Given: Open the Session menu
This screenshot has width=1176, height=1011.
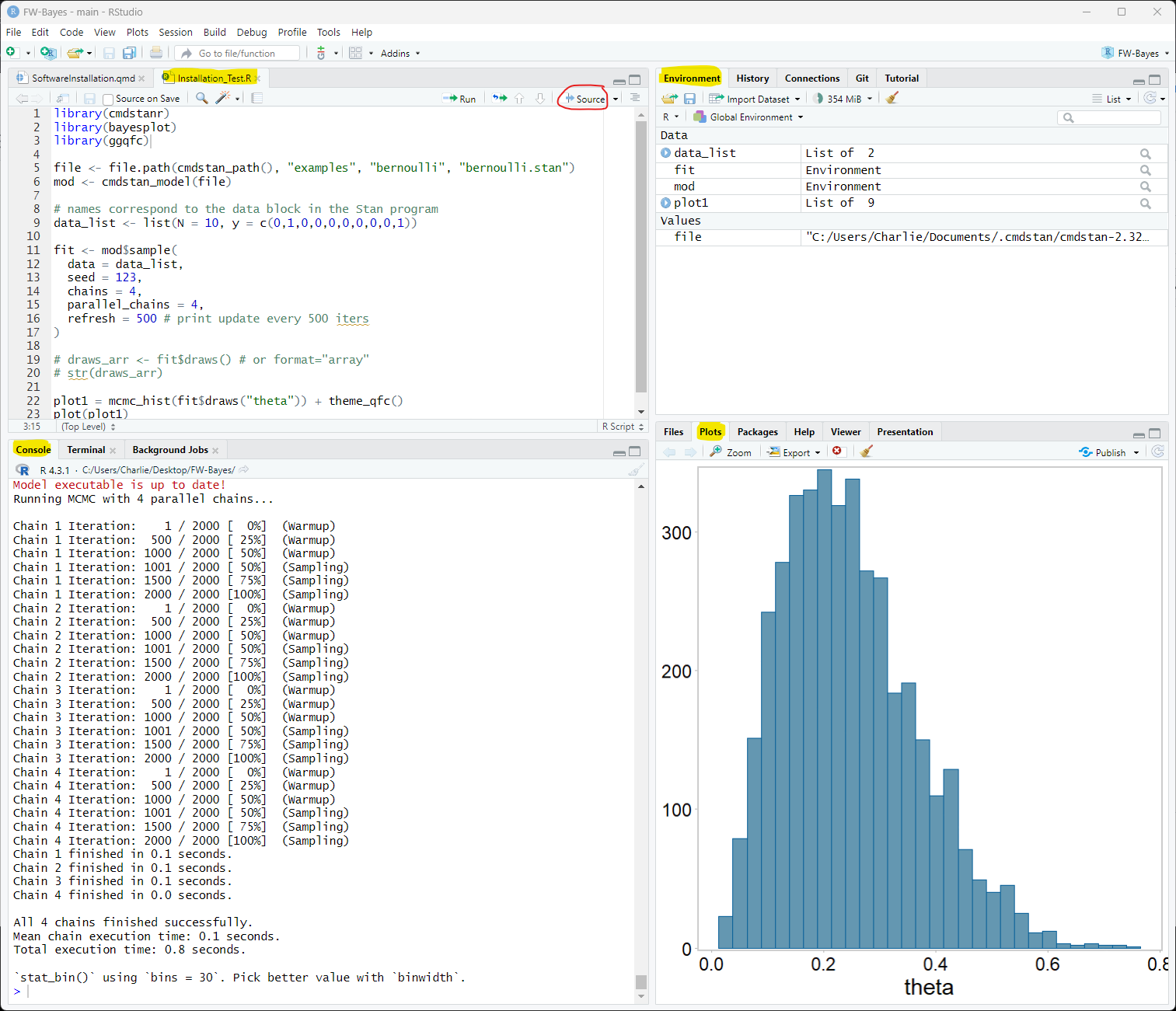Looking at the screenshot, I should [x=176, y=32].
